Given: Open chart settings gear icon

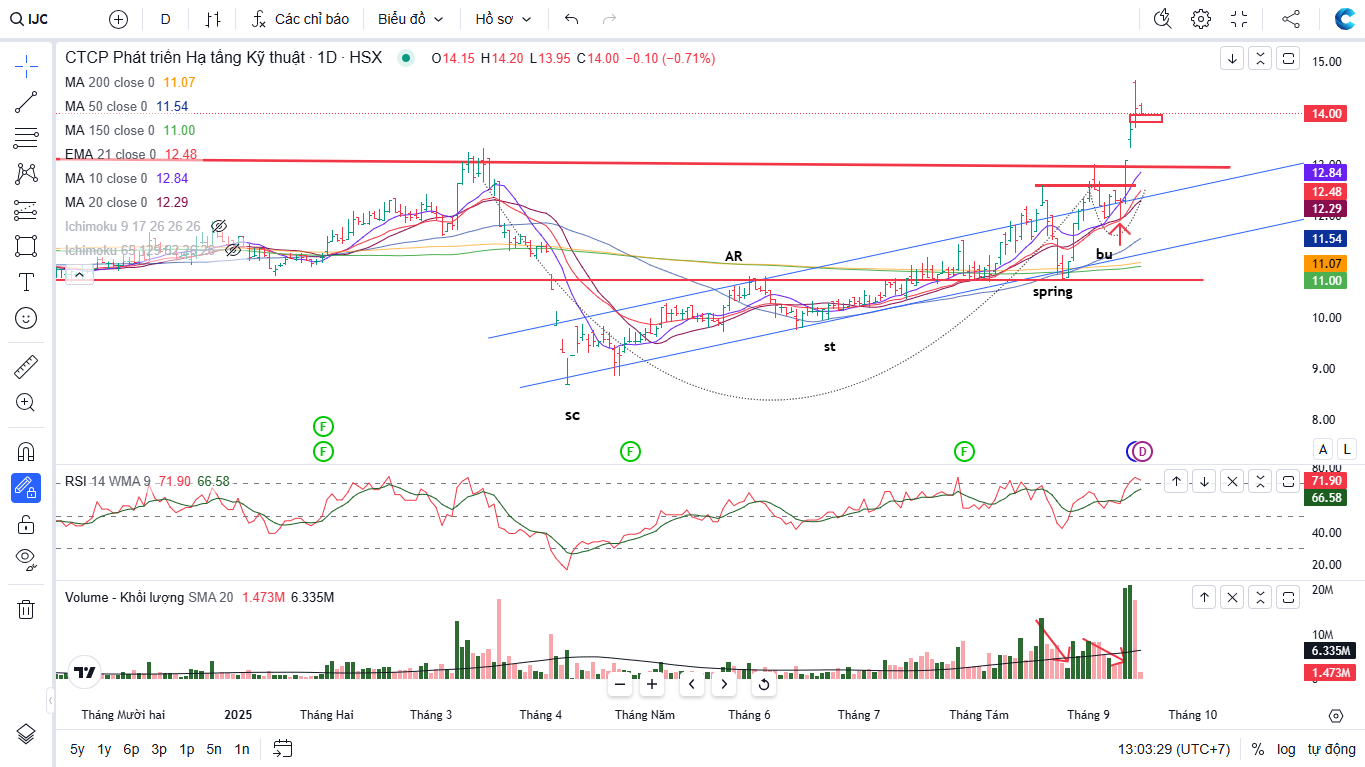Looking at the screenshot, I should pos(1201,19).
